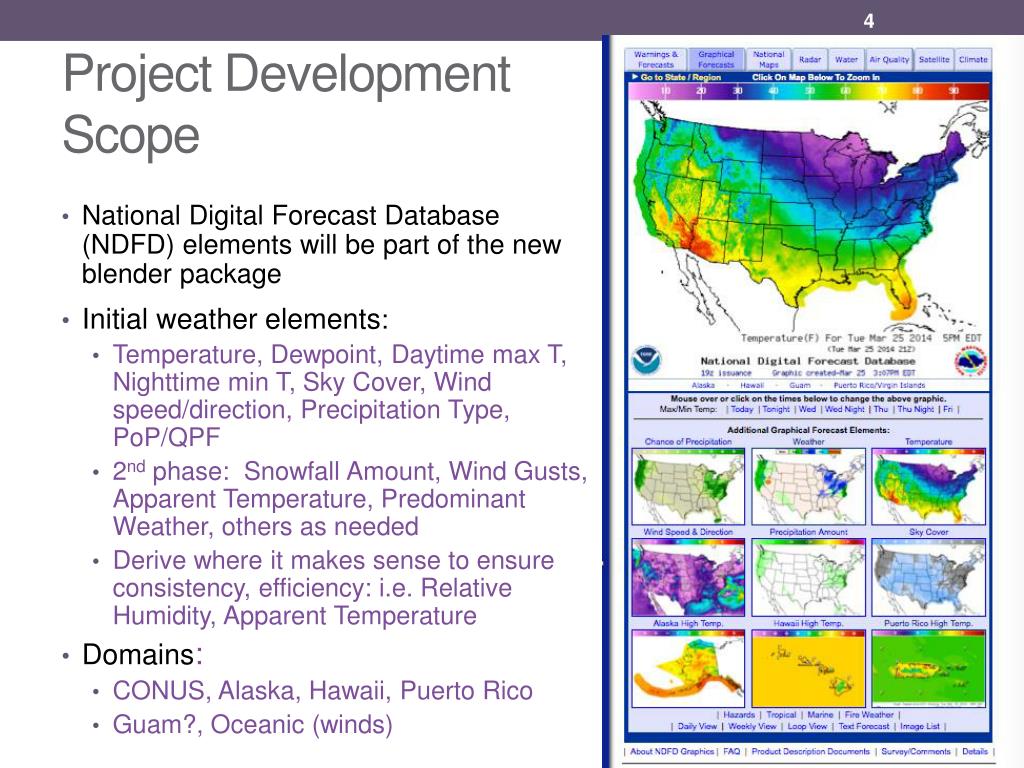Select the Tonight max/min temp link
The width and height of the screenshot is (1024, 768).
776,409
